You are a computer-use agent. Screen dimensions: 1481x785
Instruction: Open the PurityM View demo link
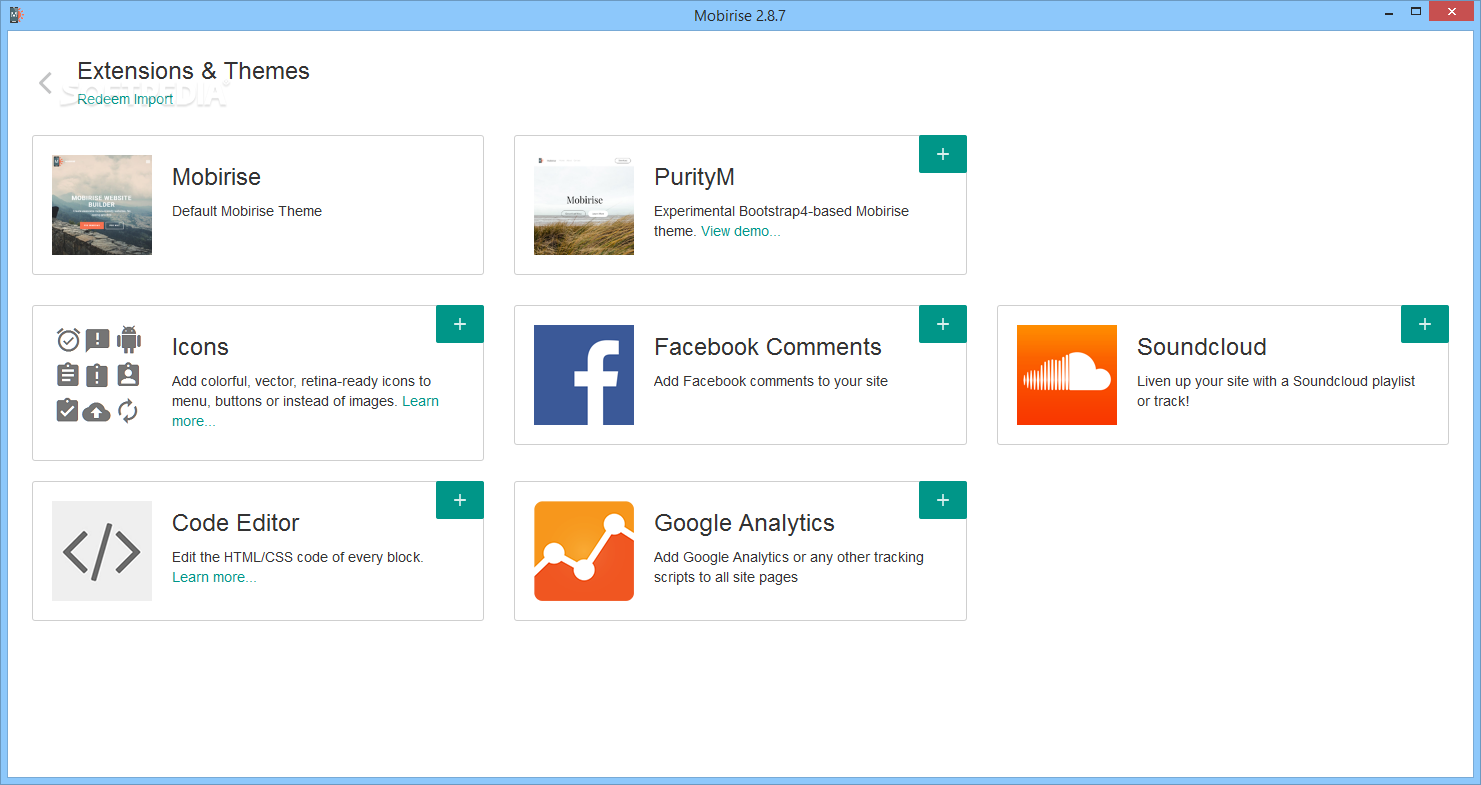(x=740, y=231)
